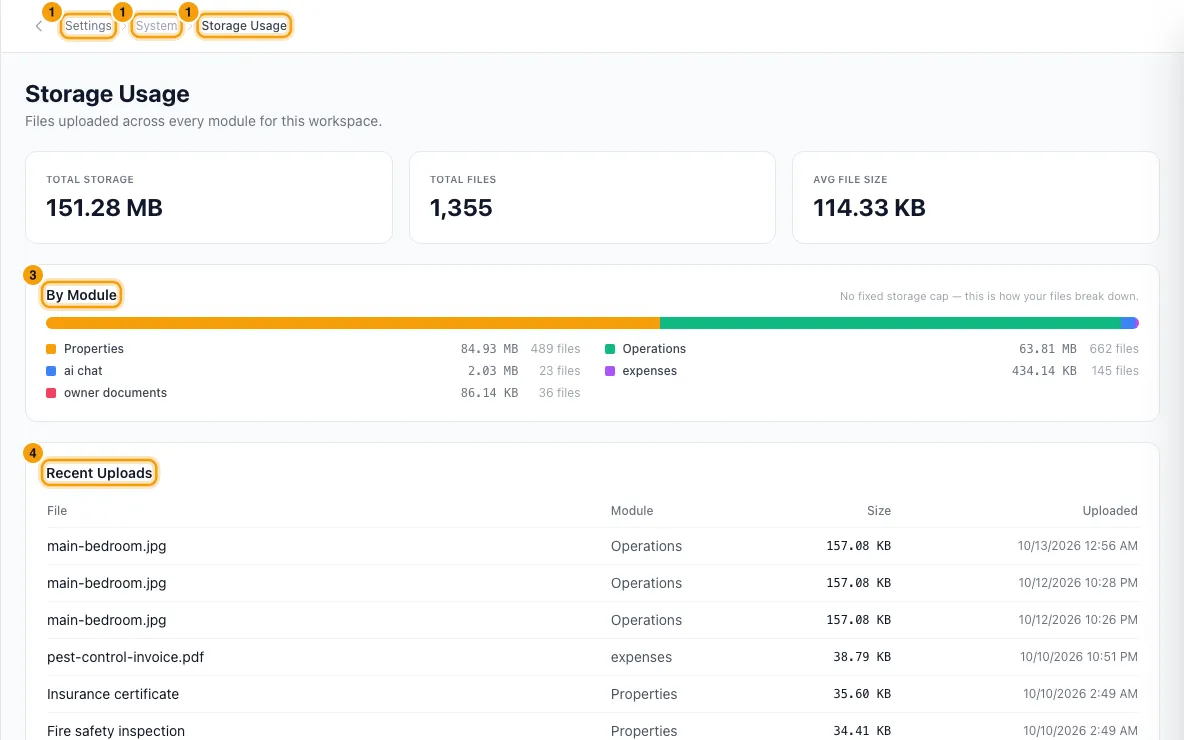Image resolution: width=1184 pixels, height=740 pixels.
Task: Click the owner documents module label
Action: tap(116, 393)
